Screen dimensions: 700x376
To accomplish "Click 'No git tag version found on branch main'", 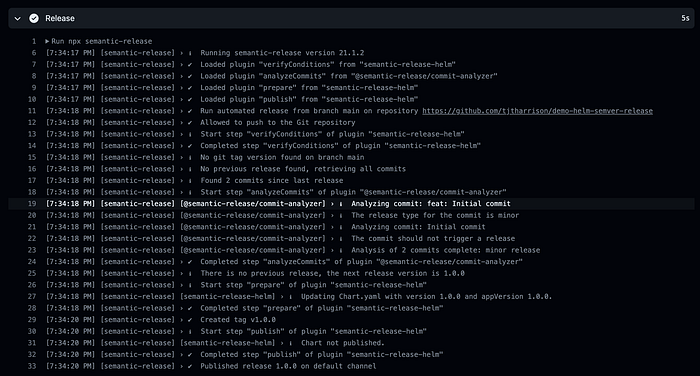I will pyautogui.click(x=282, y=157).
